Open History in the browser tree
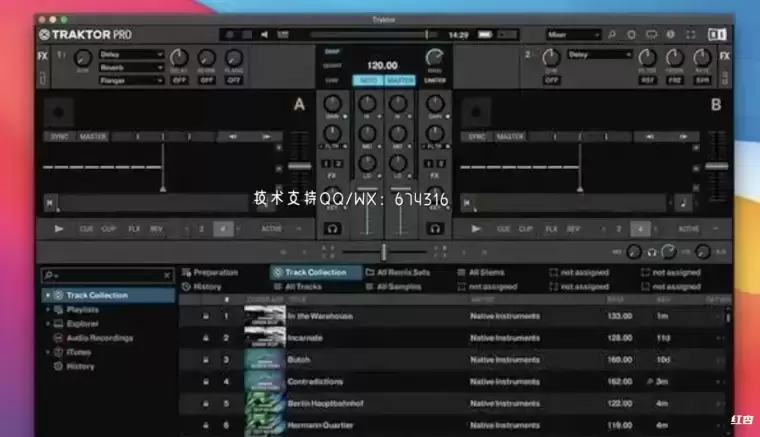 (80, 366)
